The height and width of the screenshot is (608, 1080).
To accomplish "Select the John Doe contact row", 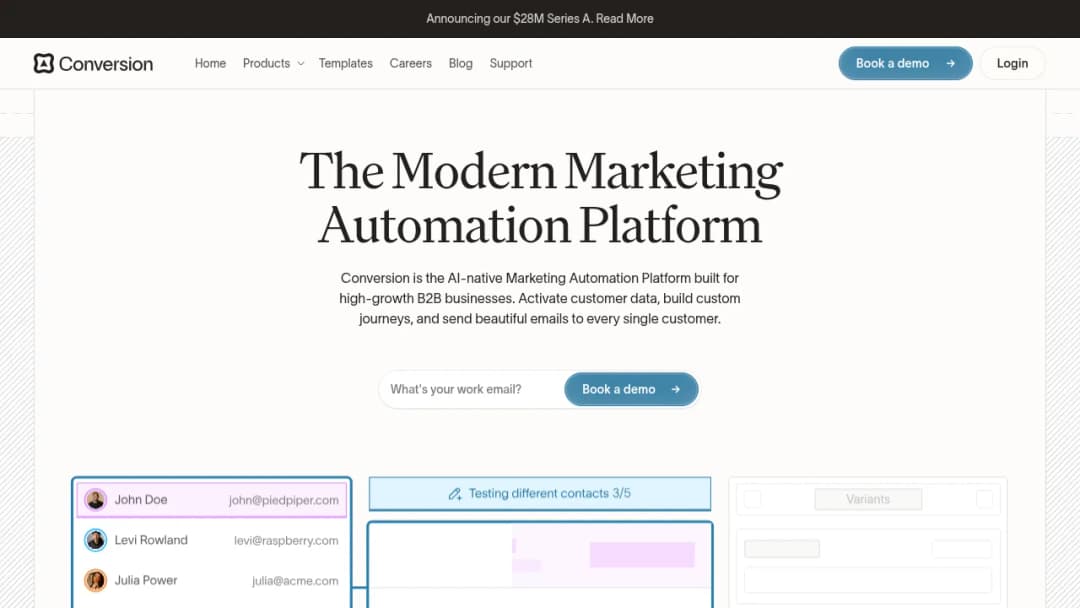I will (x=211, y=500).
